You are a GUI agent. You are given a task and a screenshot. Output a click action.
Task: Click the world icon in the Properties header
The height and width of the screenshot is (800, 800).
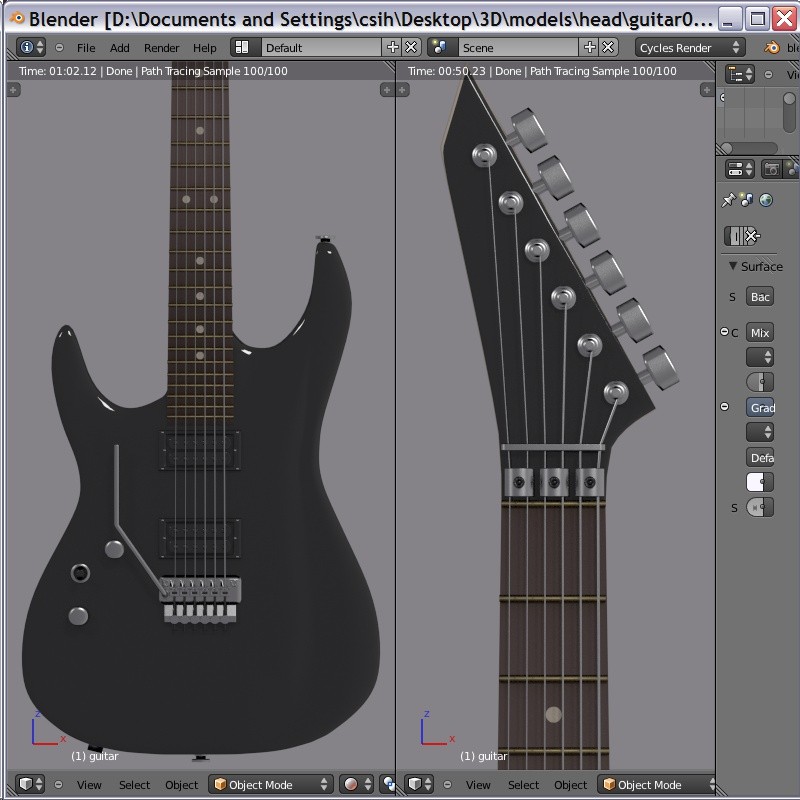(x=764, y=199)
